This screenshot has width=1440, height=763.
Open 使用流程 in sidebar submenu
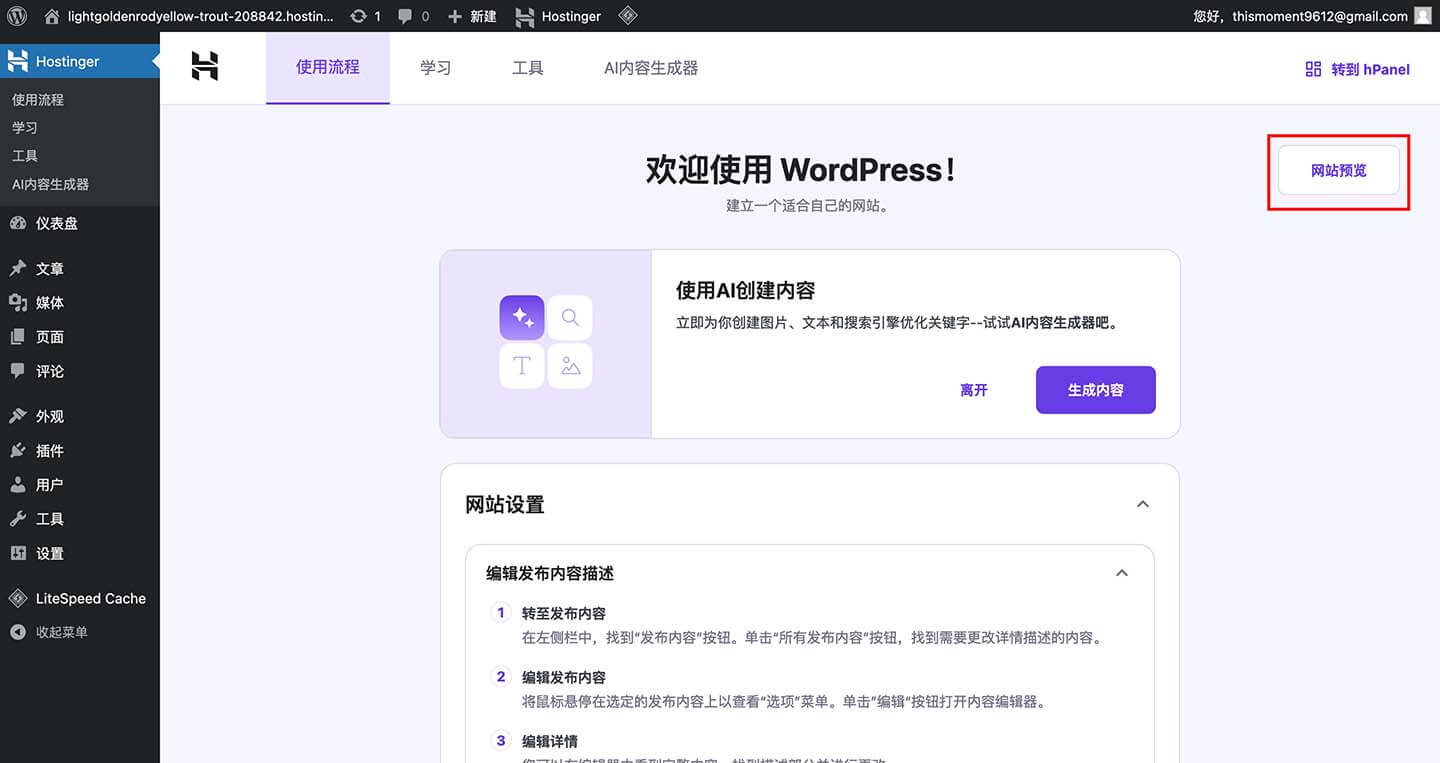[x=38, y=99]
